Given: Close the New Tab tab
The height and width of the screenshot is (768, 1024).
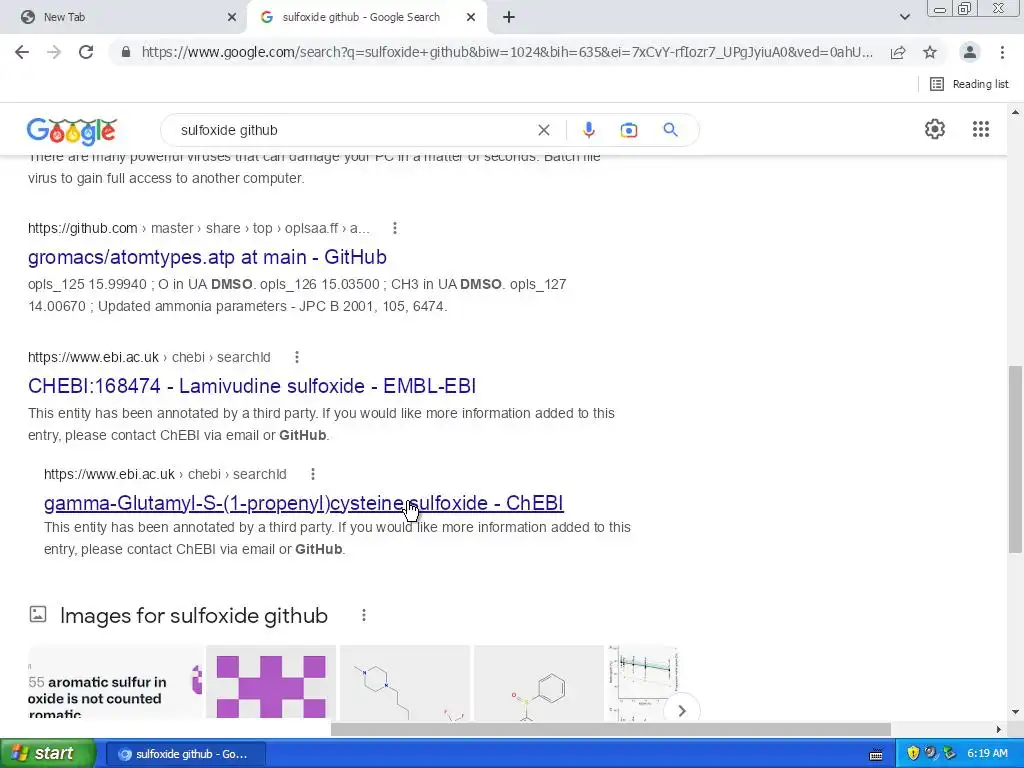Looking at the screenshot, I should pyautogui.click(x=232, y=17).
